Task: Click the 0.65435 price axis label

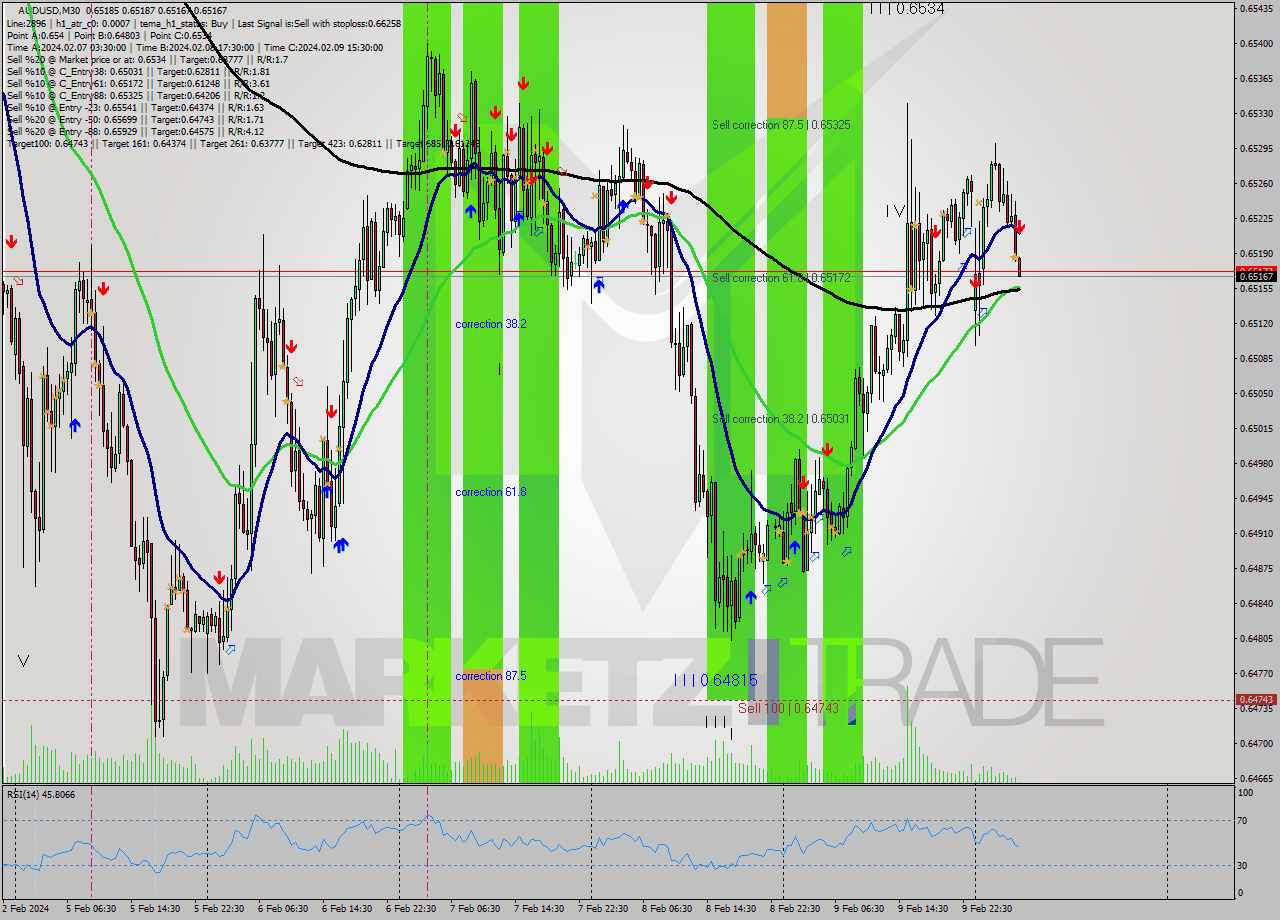Action: click(x=1256, y=8)
